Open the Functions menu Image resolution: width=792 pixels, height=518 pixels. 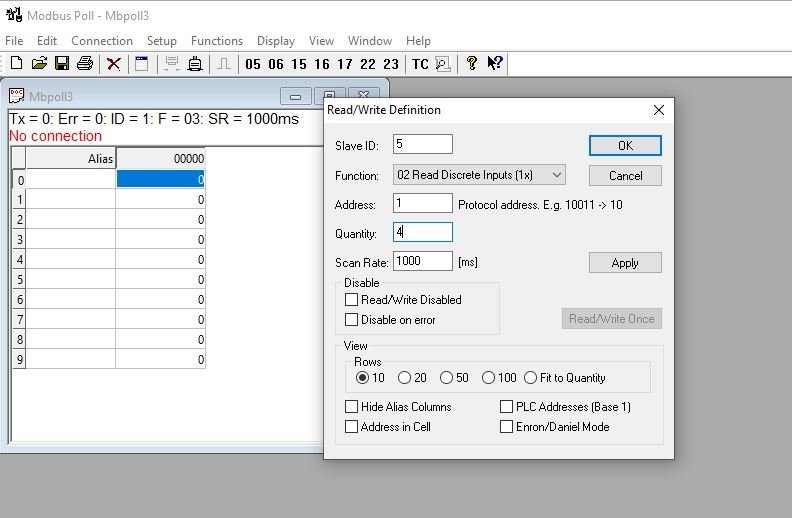tap(217, 41)
